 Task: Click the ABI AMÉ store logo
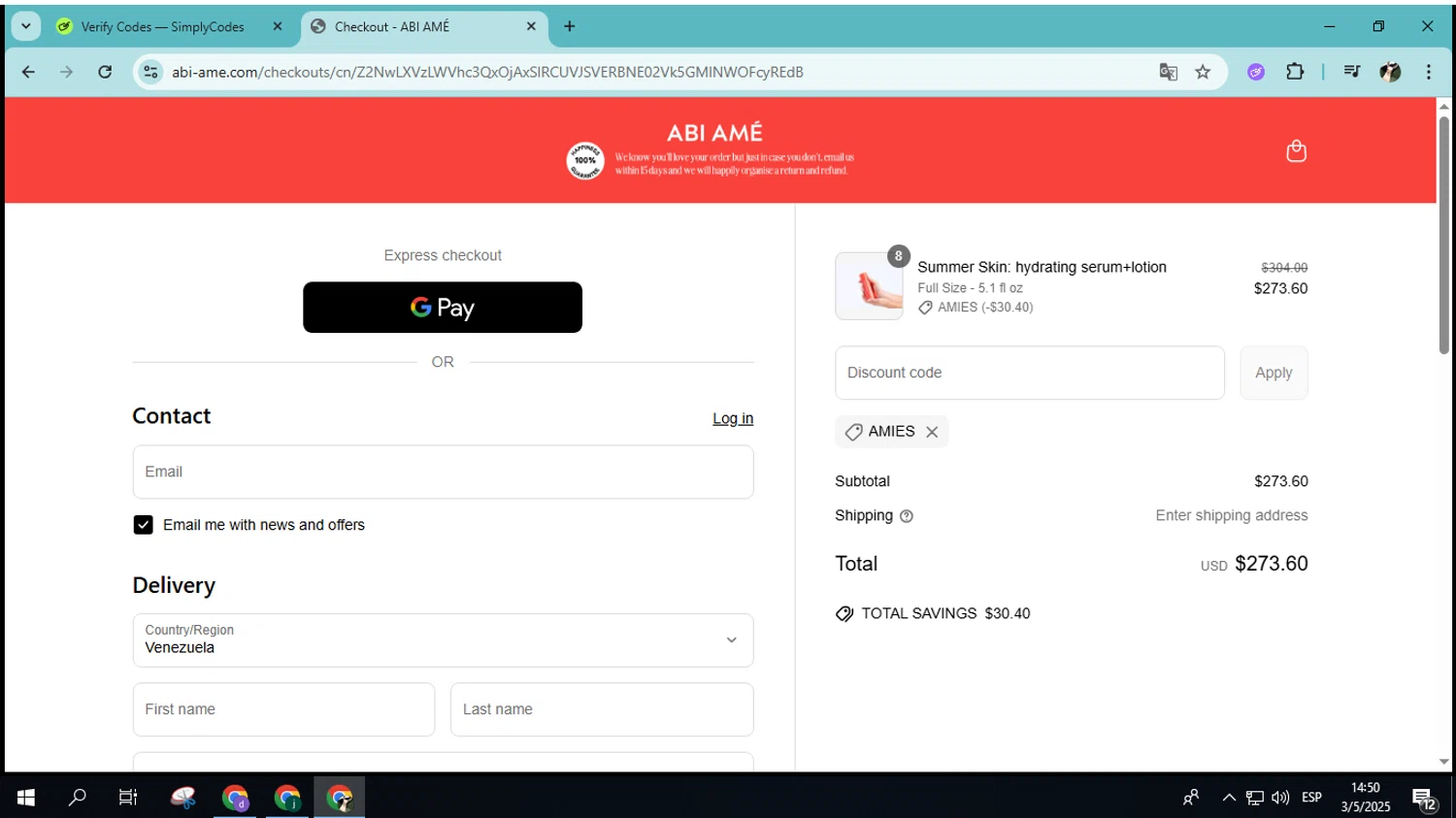point(715,133)
